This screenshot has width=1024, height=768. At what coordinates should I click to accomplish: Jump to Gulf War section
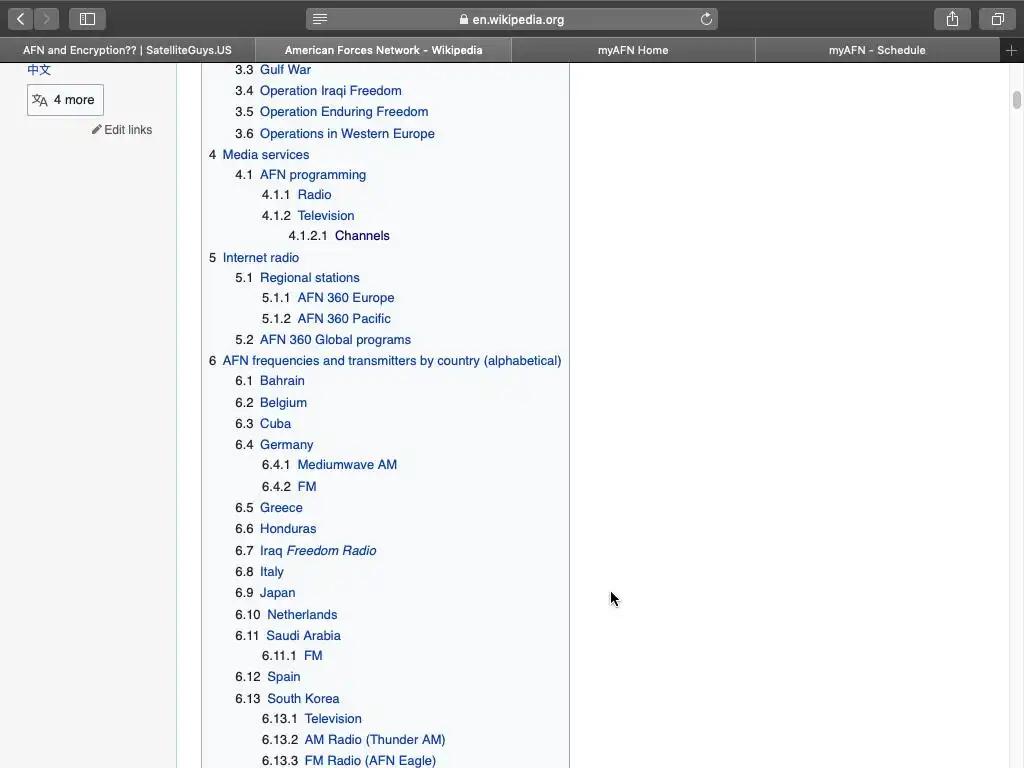285,69
